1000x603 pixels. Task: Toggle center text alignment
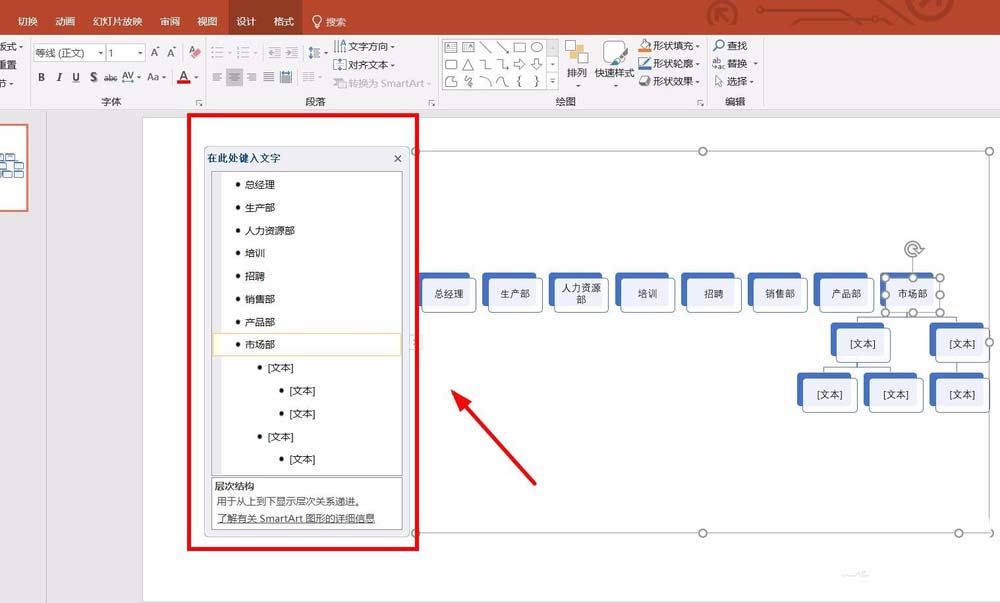[235, 77]
